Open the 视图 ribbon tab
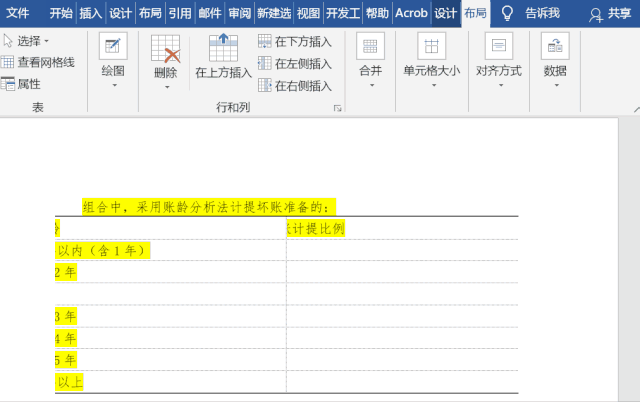Screen dimensions: 640x402 tap(308, 13)
